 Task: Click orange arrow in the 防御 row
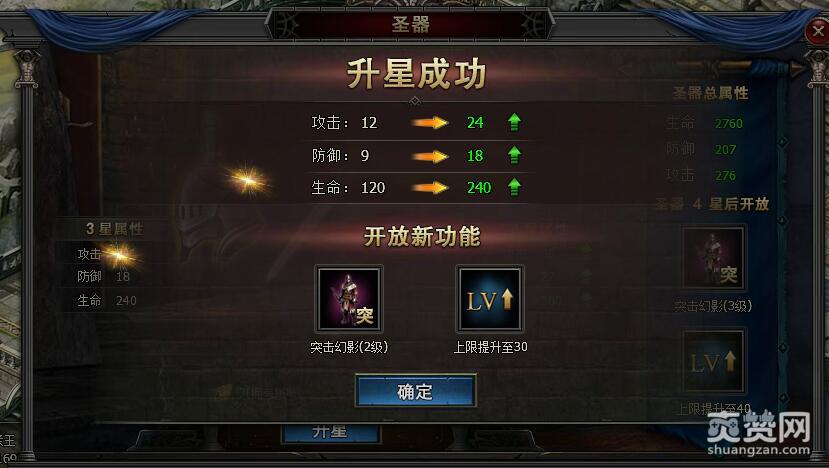(x=430, y=156)
